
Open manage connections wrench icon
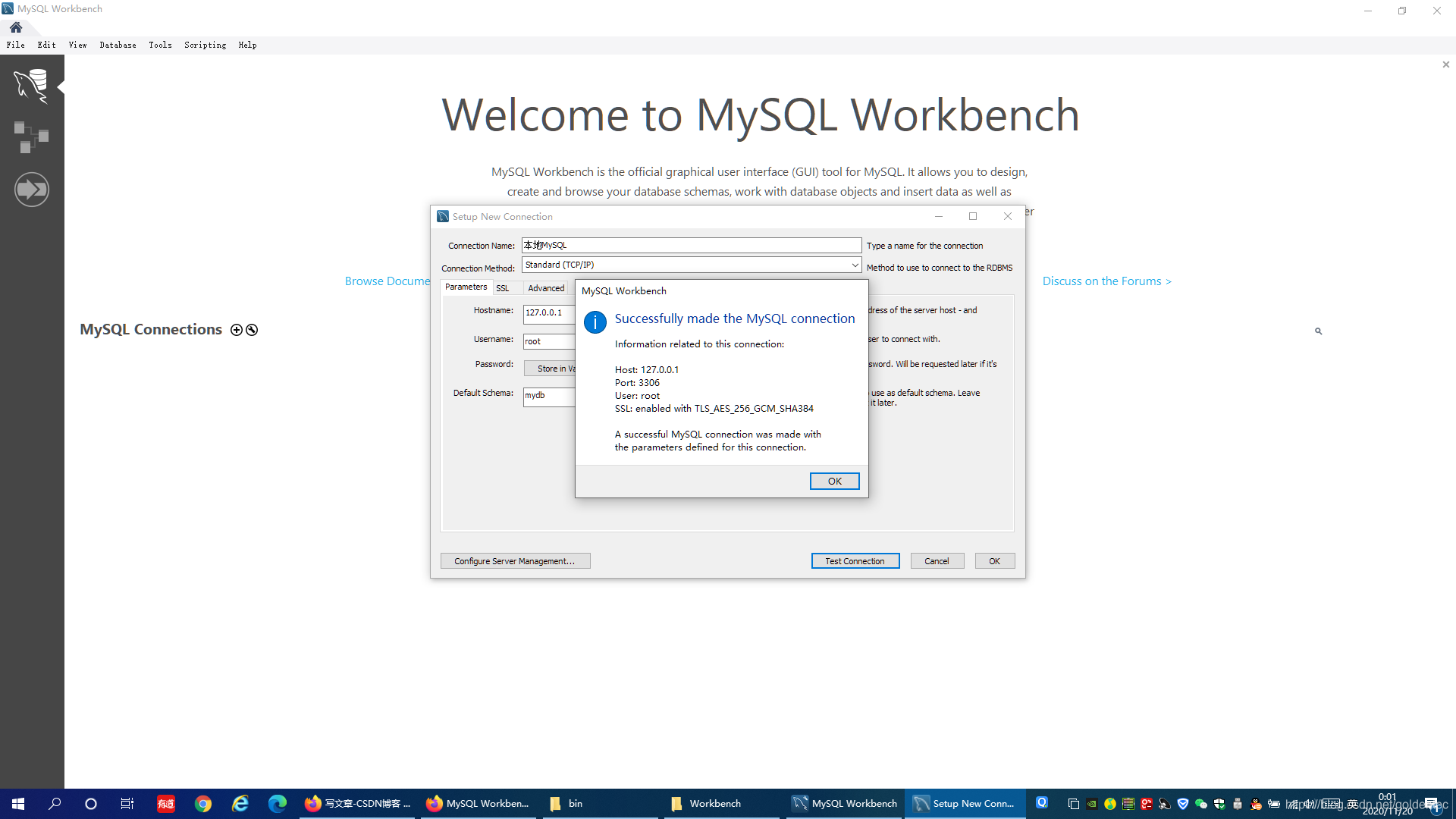252,330
